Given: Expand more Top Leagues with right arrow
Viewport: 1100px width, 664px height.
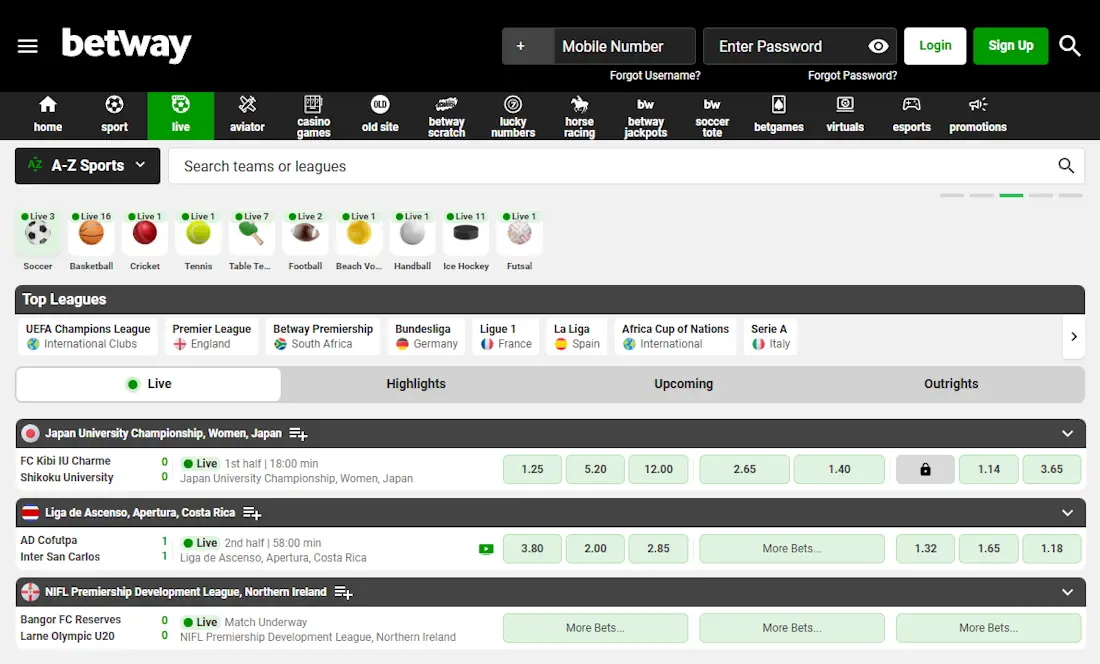Looking at the screenshot, I should click(x=1074, y=337).
